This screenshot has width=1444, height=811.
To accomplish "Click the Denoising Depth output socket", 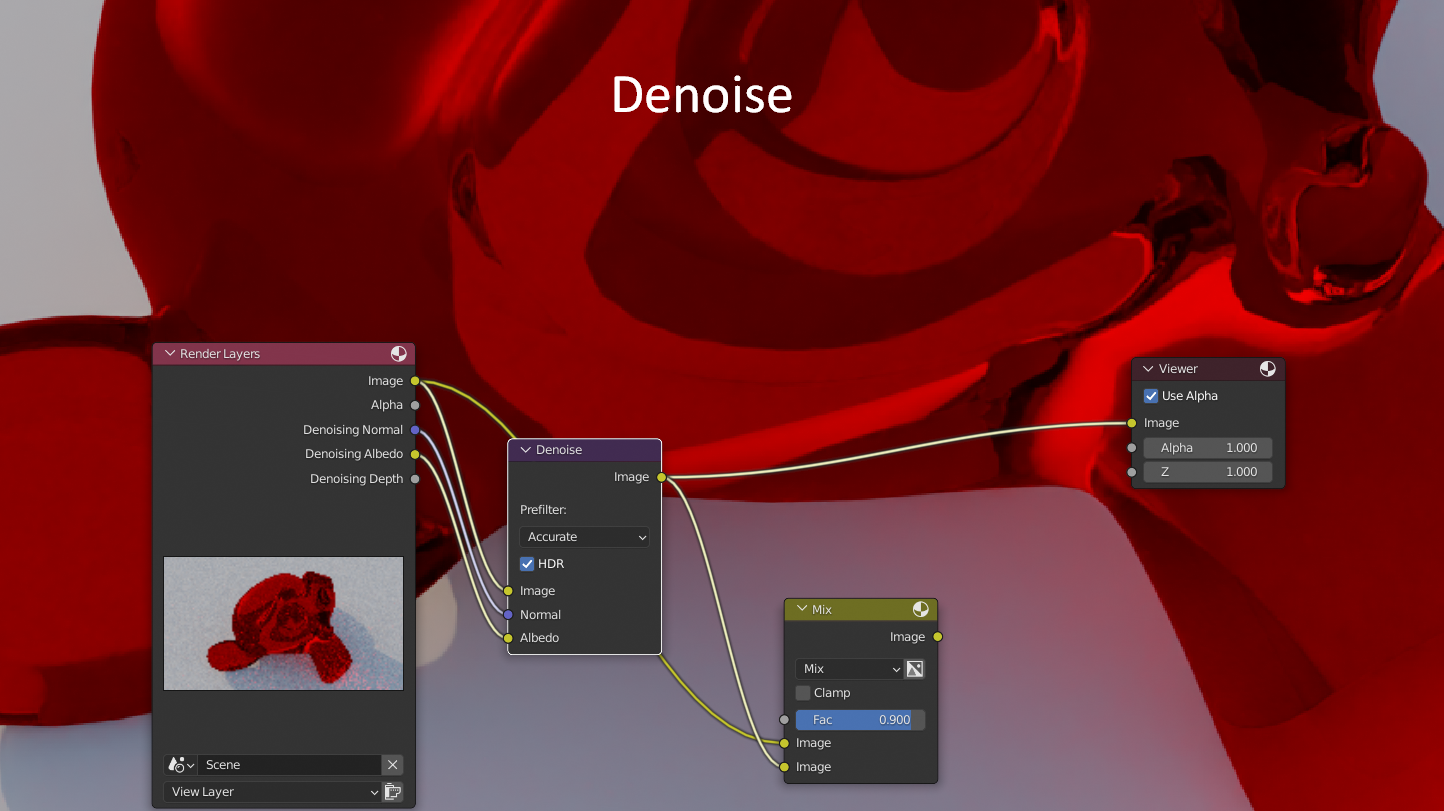I will click(x=415, y=479).
